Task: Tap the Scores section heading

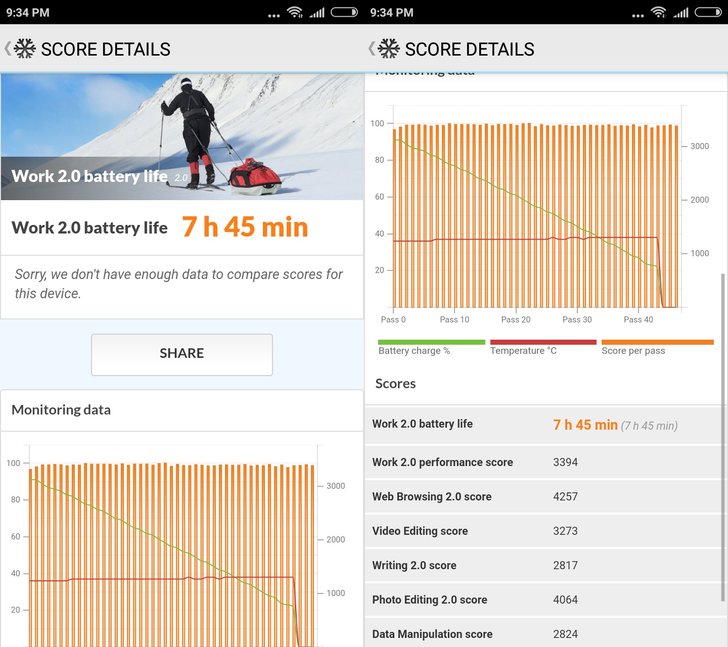Action: (396, 383)
